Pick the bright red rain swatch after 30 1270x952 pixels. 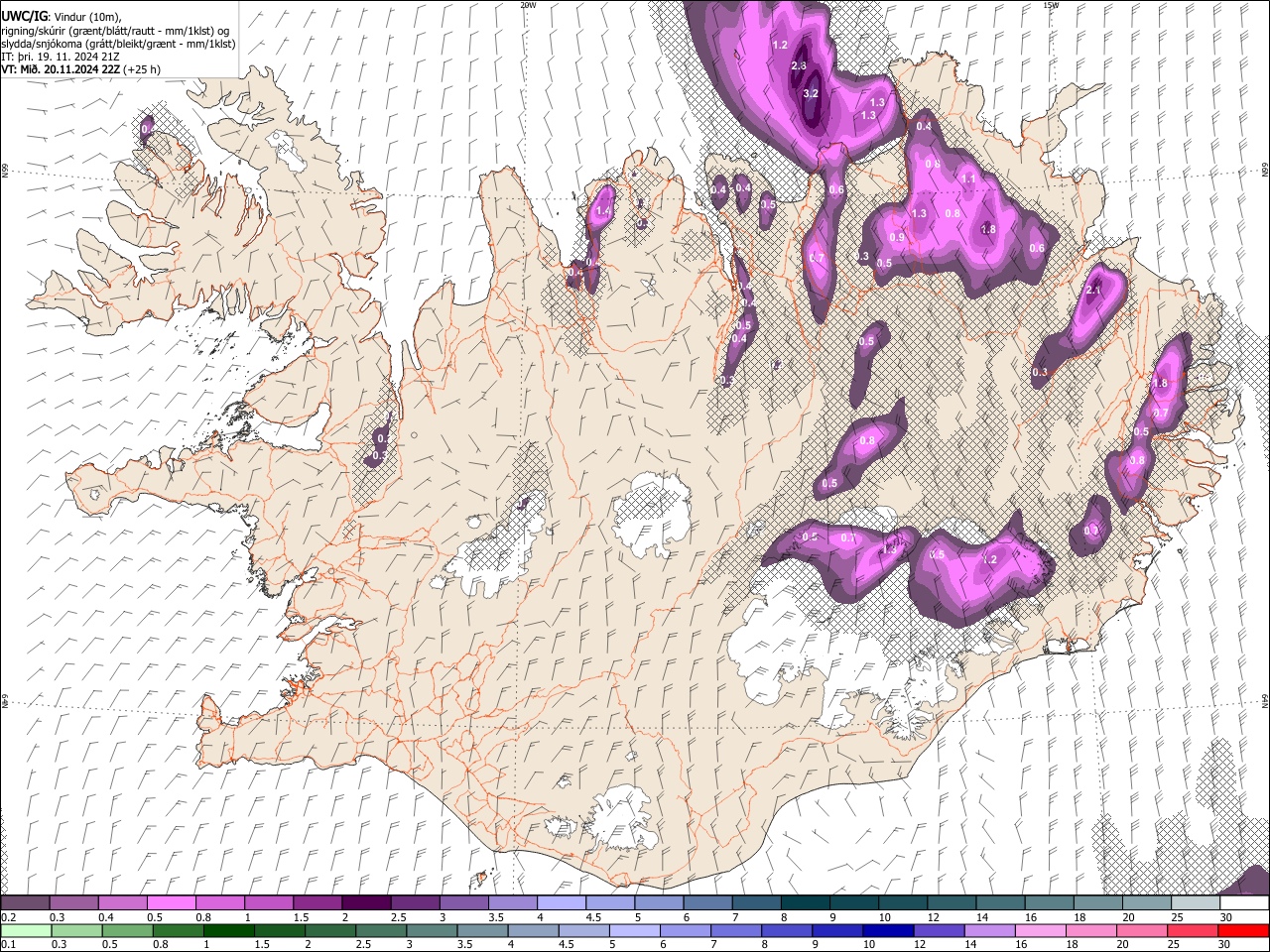pyautogui.click(x=1244, y=930)
